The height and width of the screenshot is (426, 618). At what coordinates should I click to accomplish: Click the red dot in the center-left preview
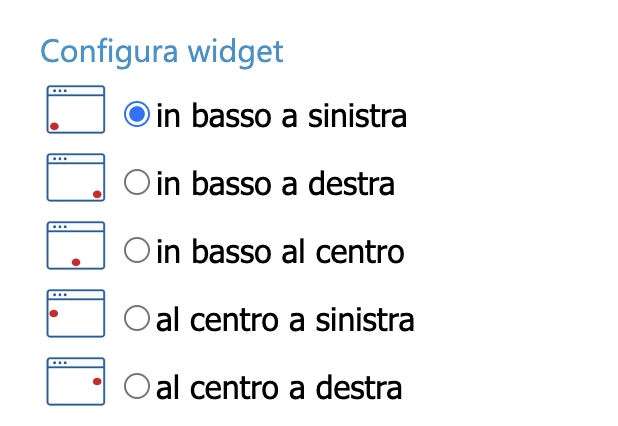(54, 313)
